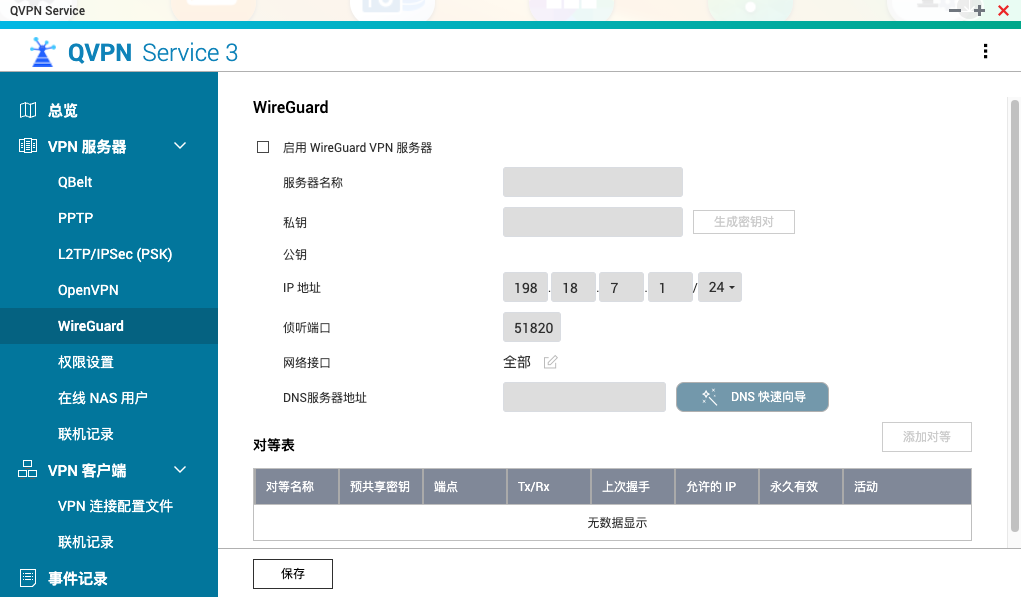Click the 保存 (Save) button
Screen dimensions: 1021x597
(x=292, y=573)
